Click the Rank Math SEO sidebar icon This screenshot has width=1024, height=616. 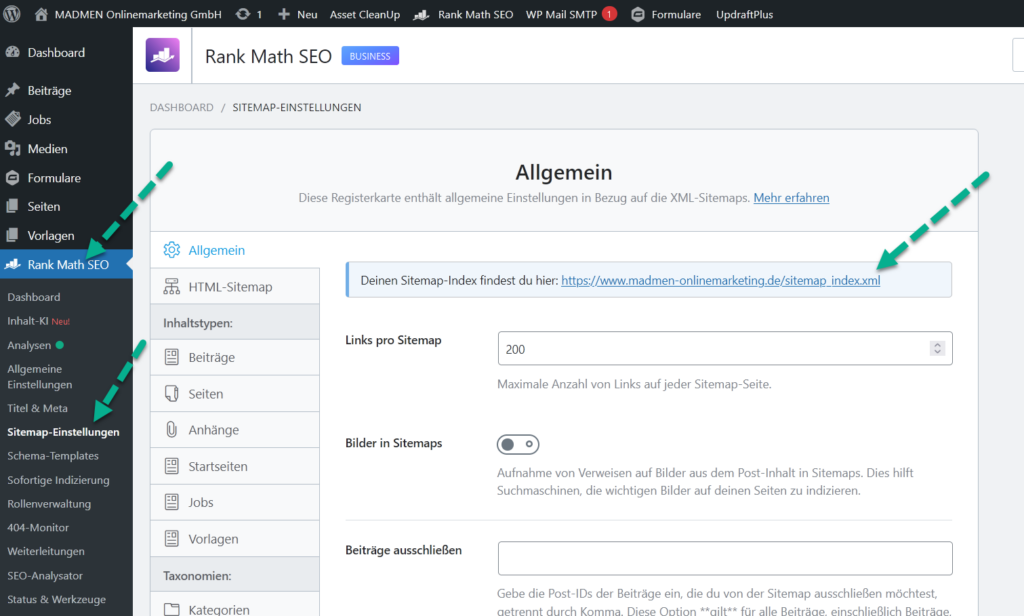tap(12, 265)
